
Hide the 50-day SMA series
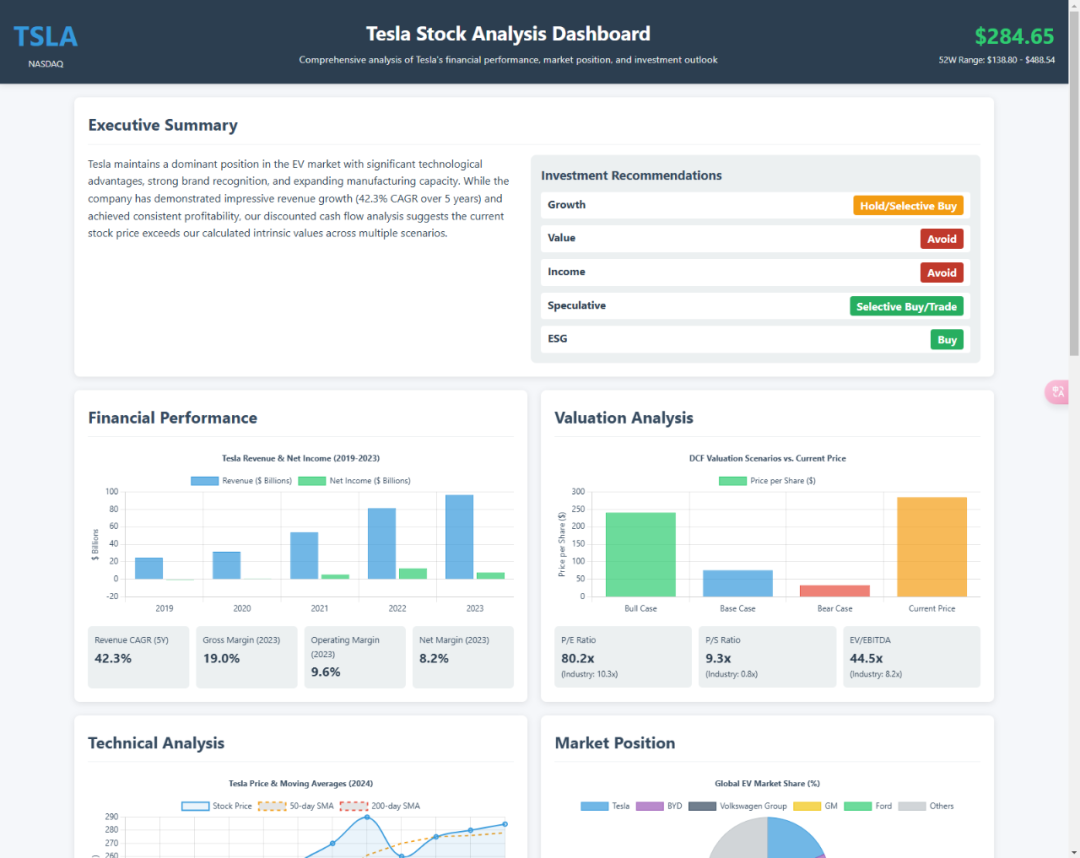click(296, 806)
